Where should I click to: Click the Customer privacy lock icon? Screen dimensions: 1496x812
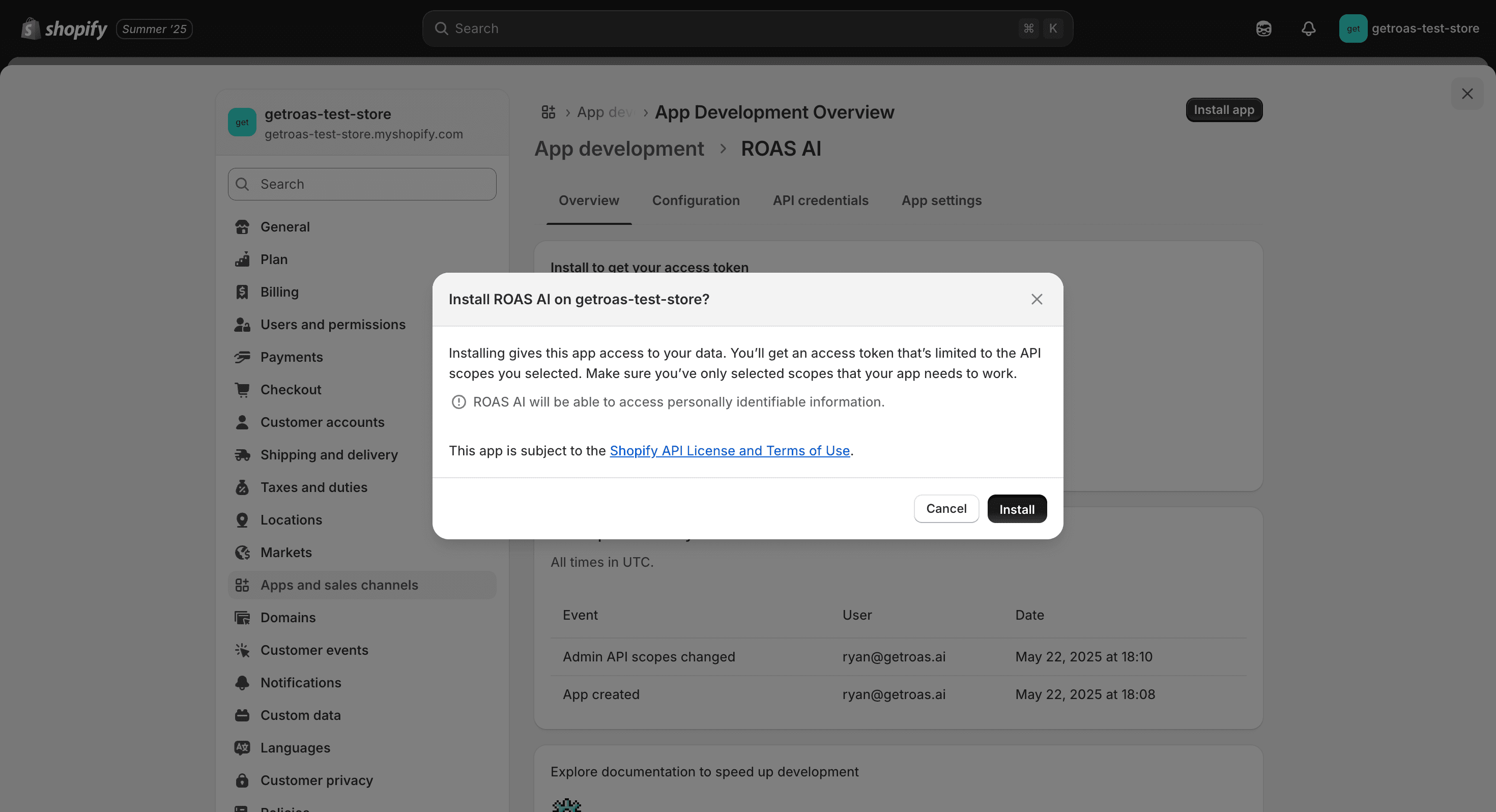(x=242, y=779)
